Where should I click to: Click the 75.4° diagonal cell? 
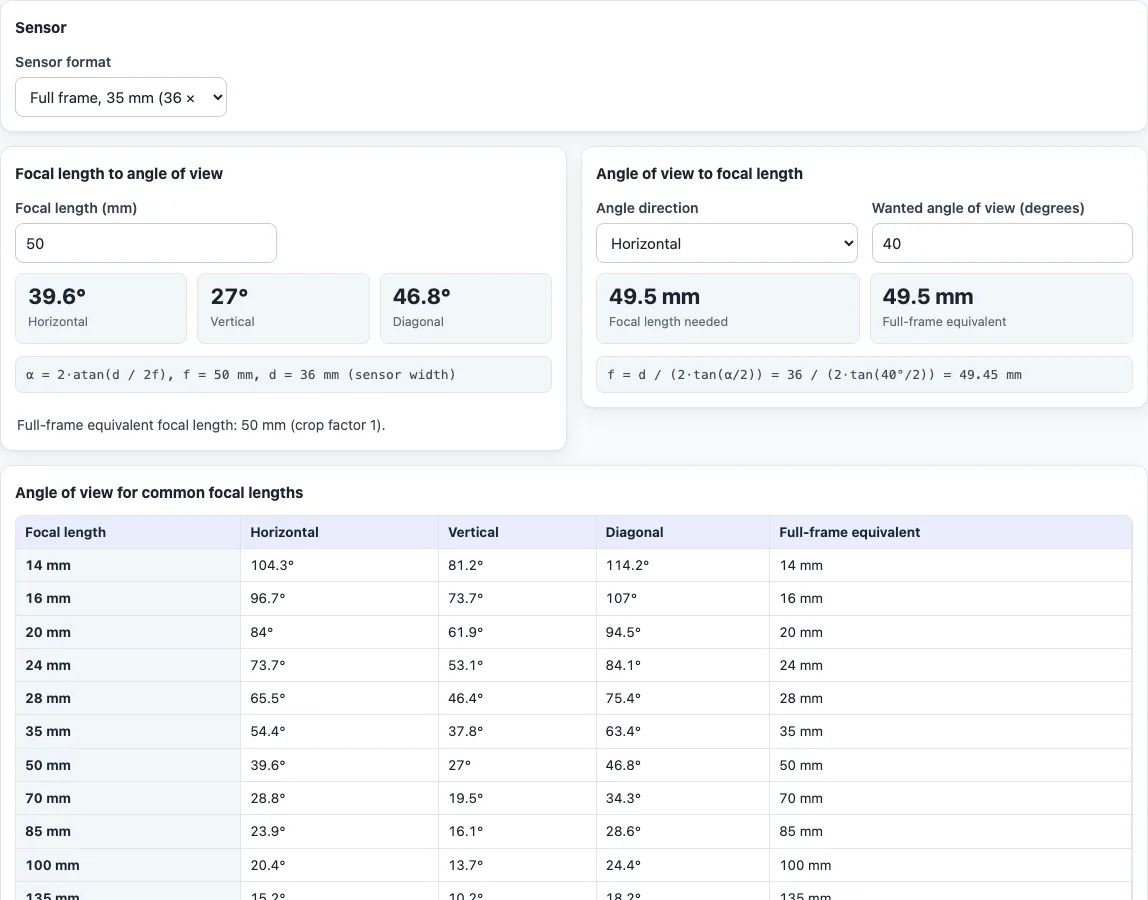click(682, 698)
